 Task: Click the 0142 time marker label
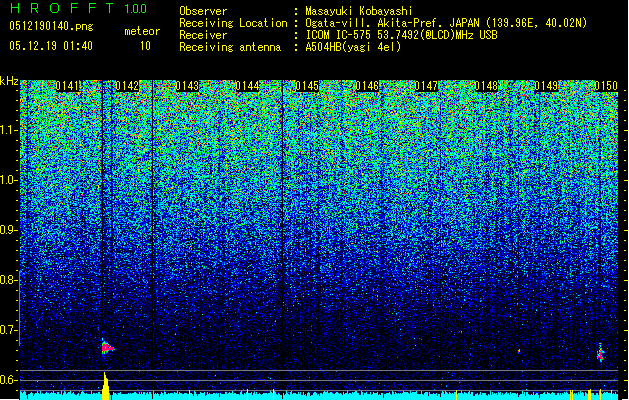click(x=127, y=86)
